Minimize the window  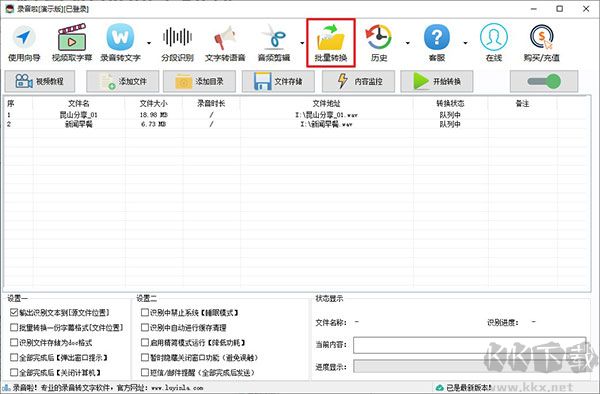point(534,8)
